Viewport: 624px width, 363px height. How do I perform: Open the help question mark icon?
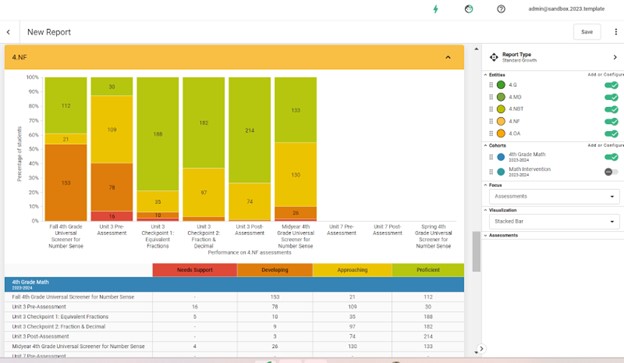[501, 9]
